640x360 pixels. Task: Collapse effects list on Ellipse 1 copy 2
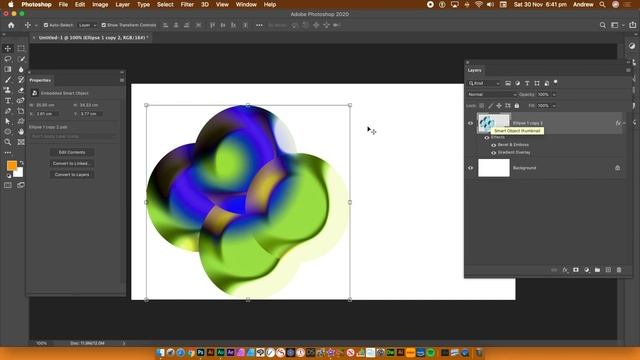(x=624, y=123)
